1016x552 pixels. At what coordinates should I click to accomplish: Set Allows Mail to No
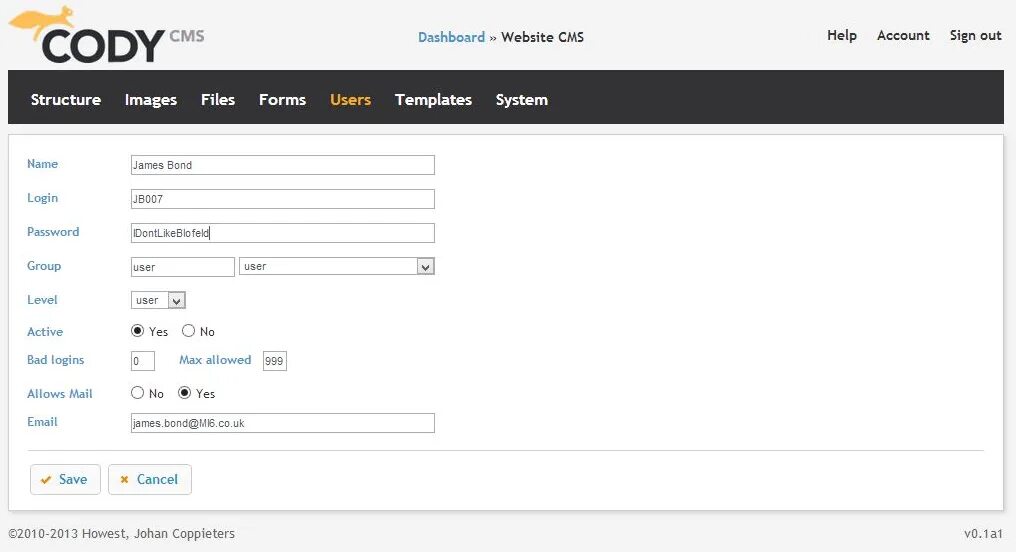point(137,393)
